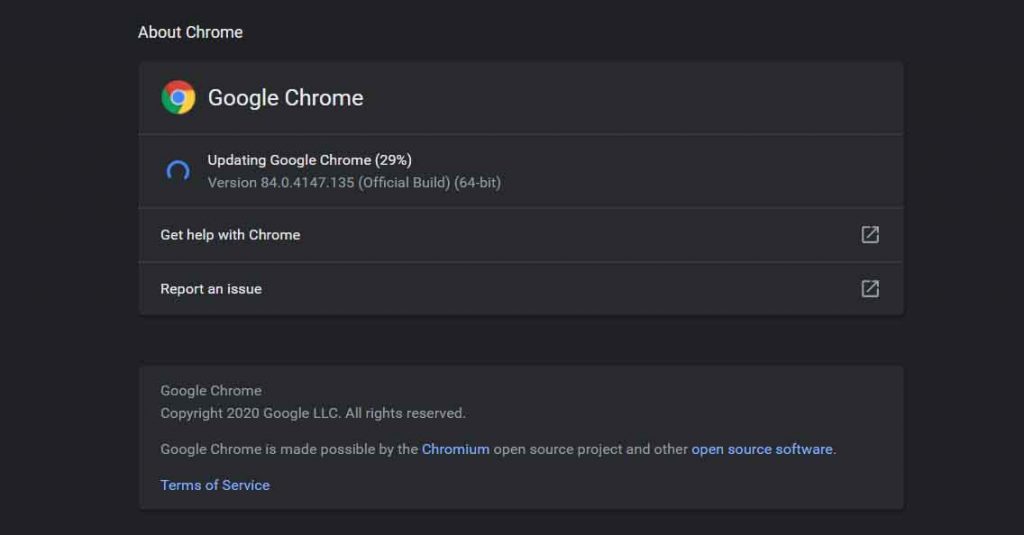The height and width of the screenshot is (535, 1024).
Task: Click the 'is made possible by the' text
Action: click(342, 449)
